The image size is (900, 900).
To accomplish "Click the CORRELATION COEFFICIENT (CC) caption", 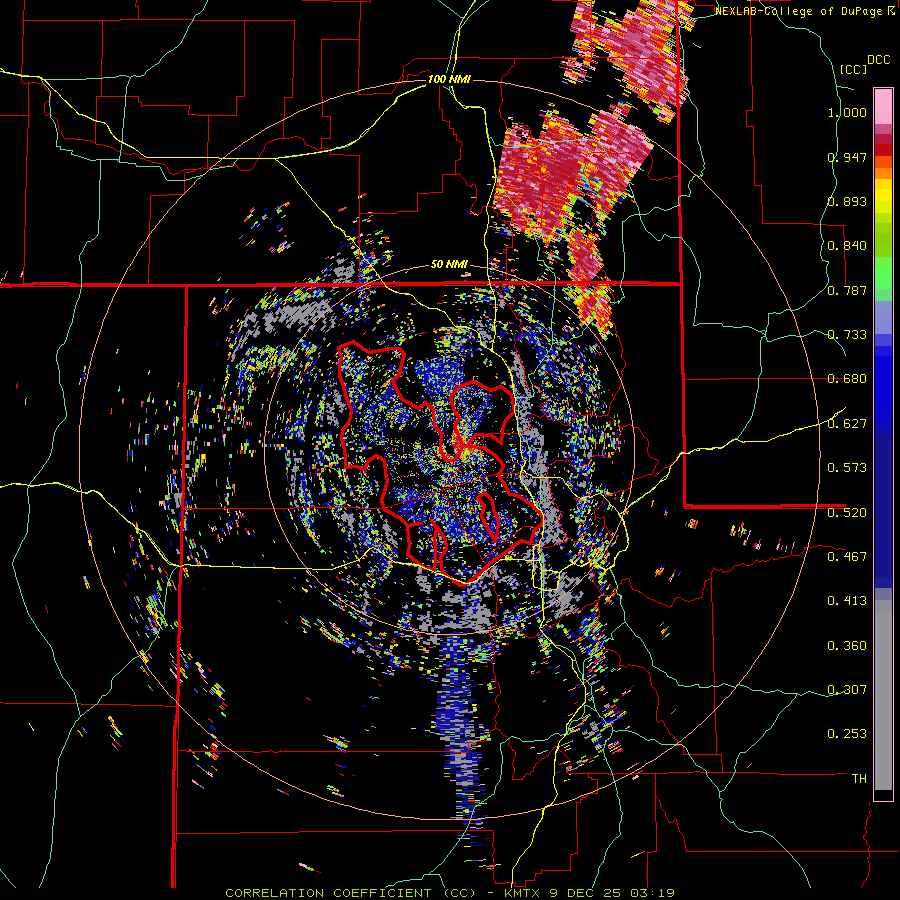I will tap(350, 893).
